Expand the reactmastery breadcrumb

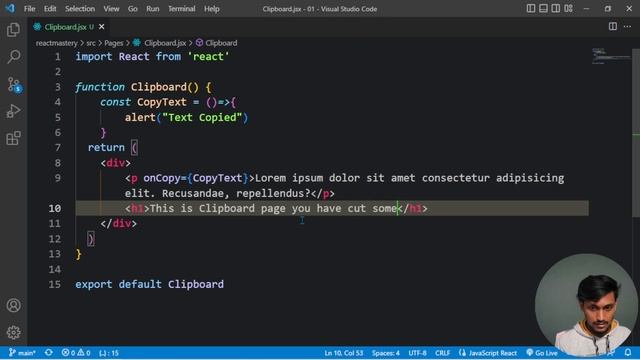(56, 43)
